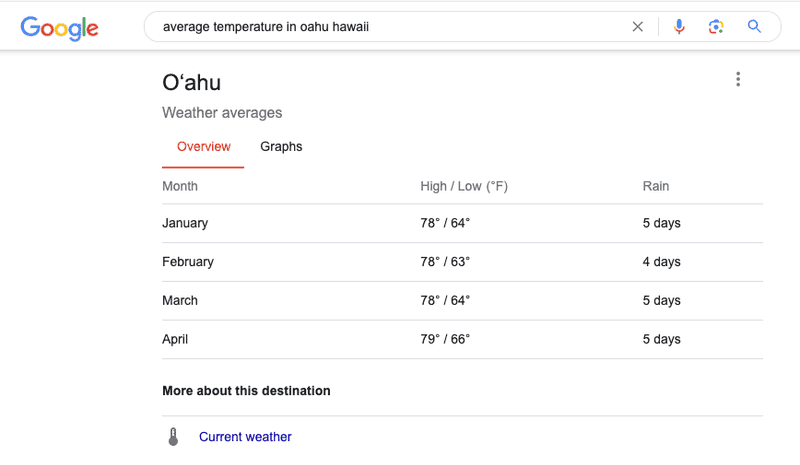Select the January row
This screenshot has width=800, height=465.
[462, 223]
